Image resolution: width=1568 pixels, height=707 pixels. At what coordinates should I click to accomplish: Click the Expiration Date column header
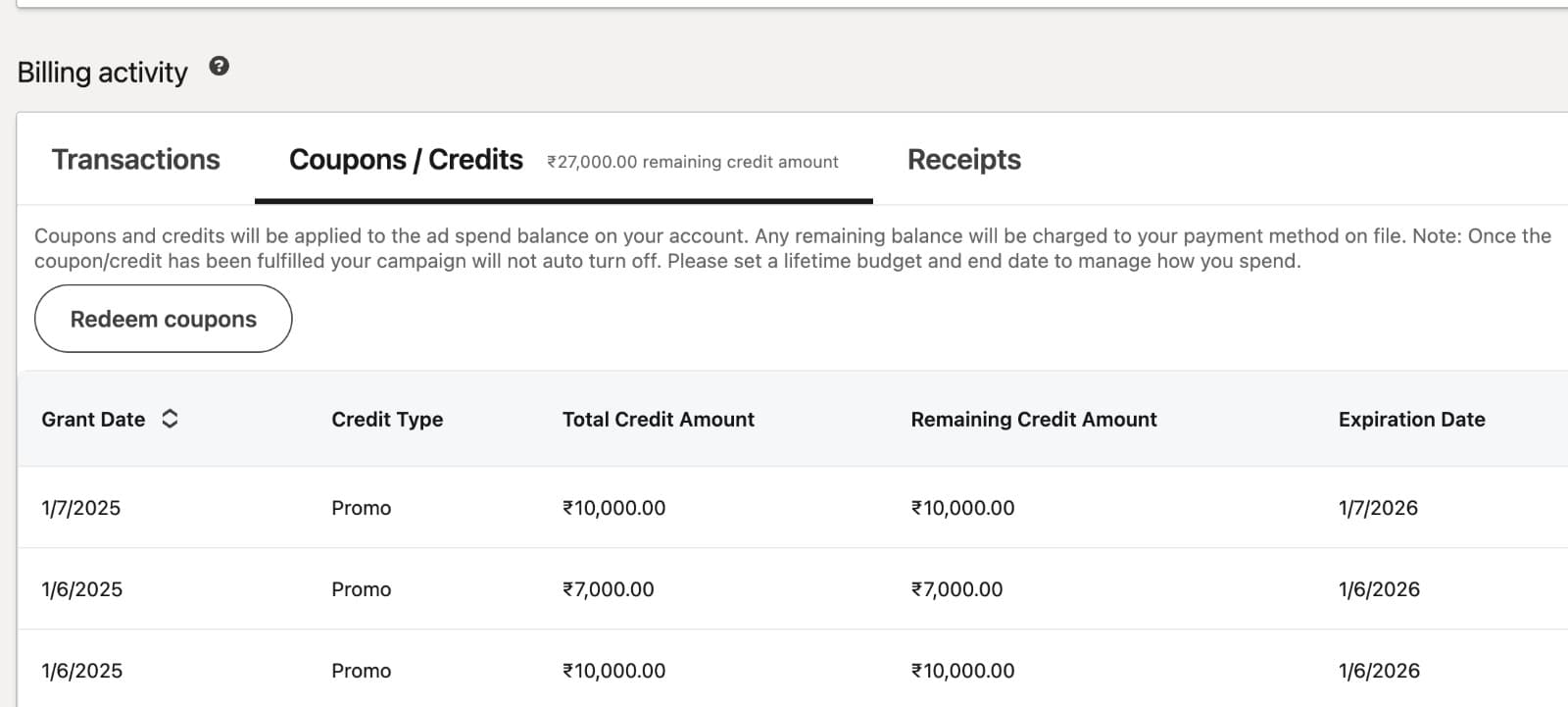tap(1411, 420)
